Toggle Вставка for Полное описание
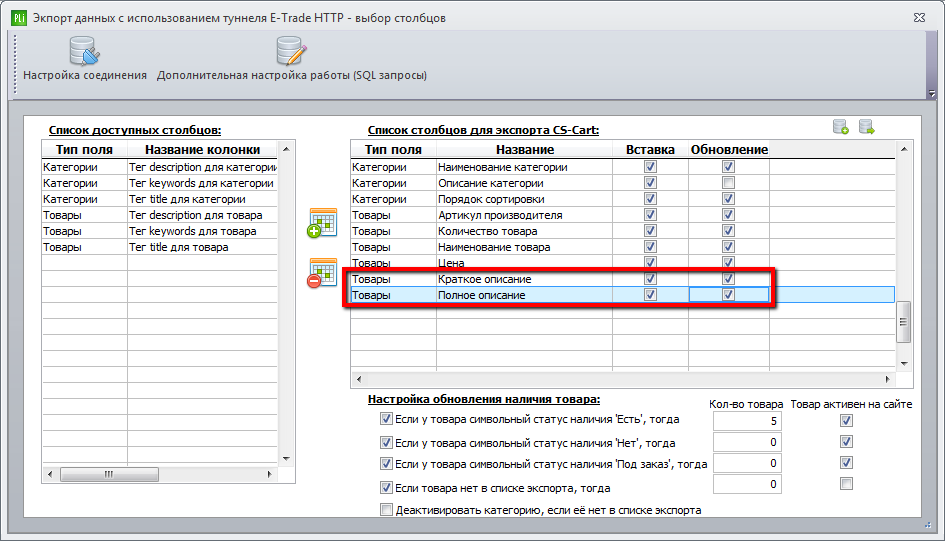 click(650, 295)
